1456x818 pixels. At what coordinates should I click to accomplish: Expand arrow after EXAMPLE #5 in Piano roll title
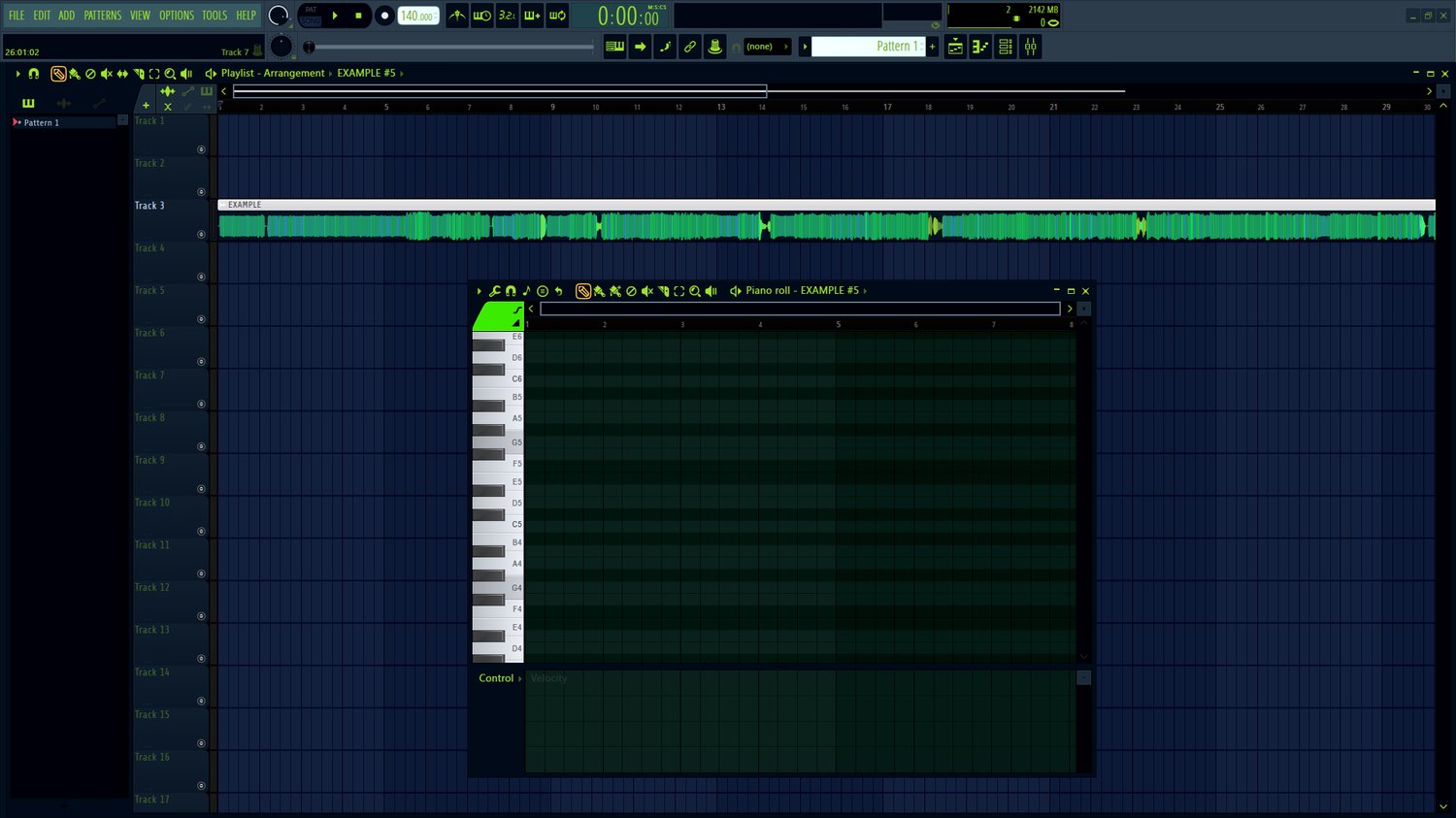tap(865, 291)
